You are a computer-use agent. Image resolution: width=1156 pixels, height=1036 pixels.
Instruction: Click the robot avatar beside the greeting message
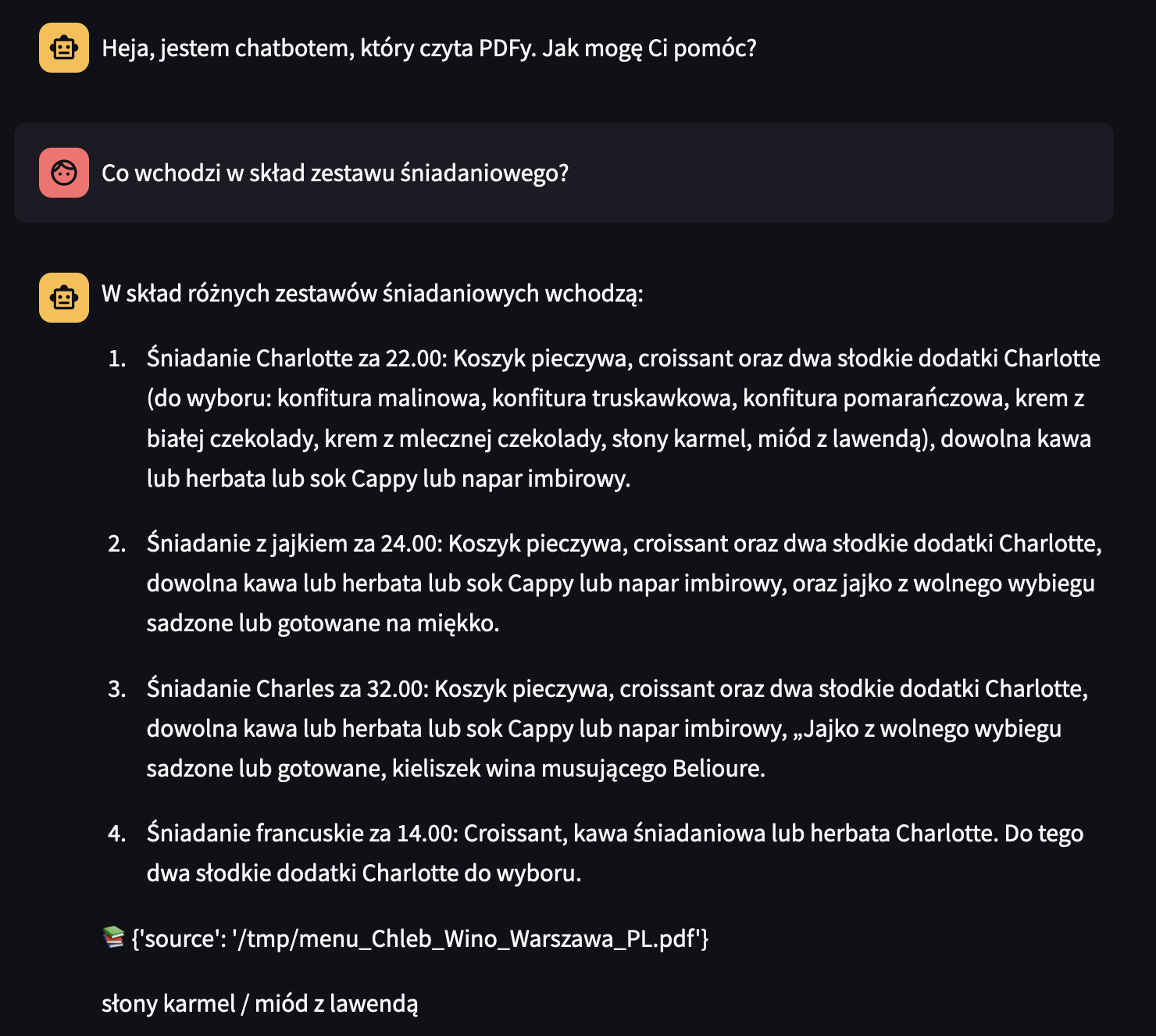pyautogui.click(x=64, y=48)
